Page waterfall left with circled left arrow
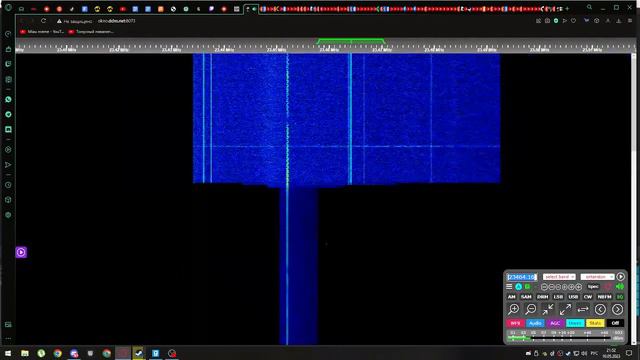The width and height of the screenshot is (640, 360). click(x=600, y=309)
